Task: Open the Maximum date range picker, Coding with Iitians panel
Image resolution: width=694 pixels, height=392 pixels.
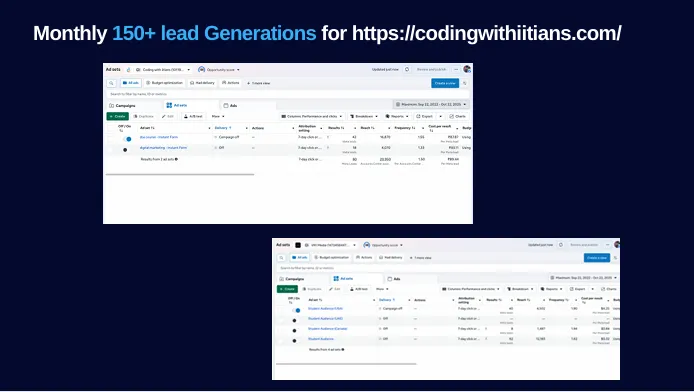Action: point(431,104)
